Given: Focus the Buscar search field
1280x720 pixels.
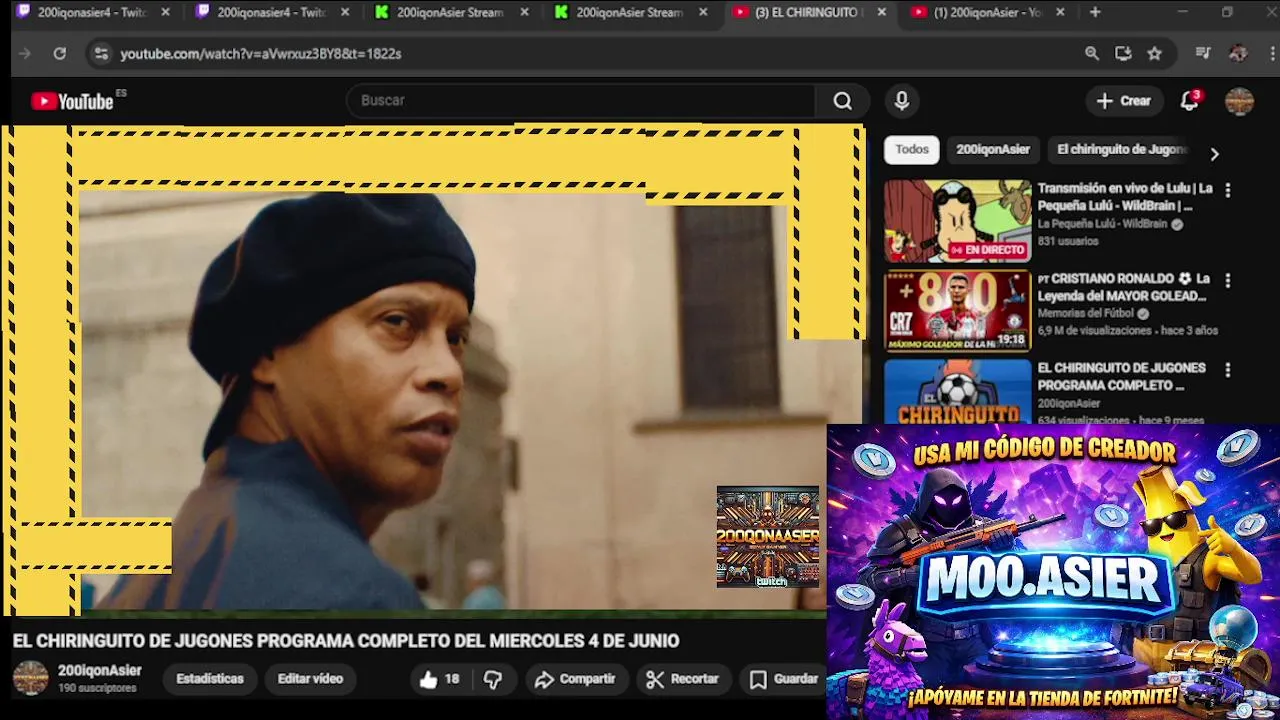Looking at the screenshot, I should (x=580, y=101).
